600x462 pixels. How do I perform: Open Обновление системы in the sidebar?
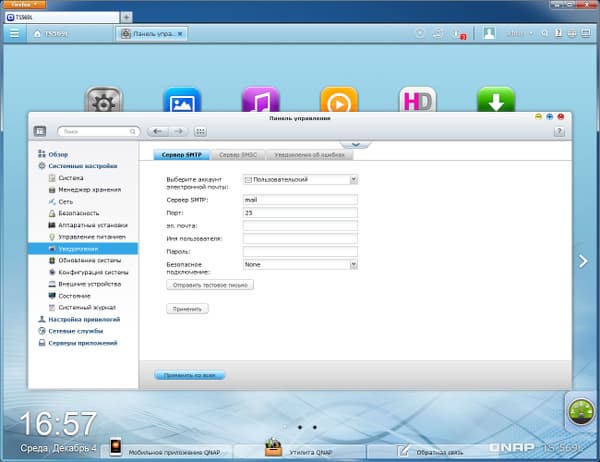point(85,260)
